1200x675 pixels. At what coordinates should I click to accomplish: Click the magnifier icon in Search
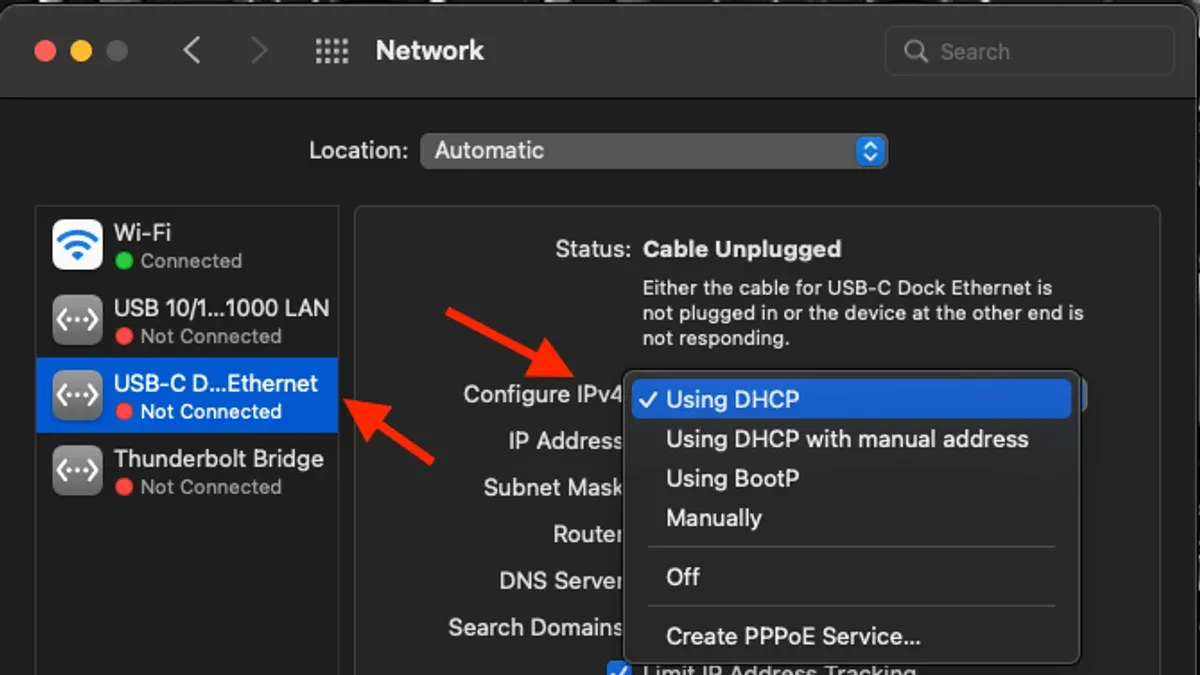[x=916, y=51]
